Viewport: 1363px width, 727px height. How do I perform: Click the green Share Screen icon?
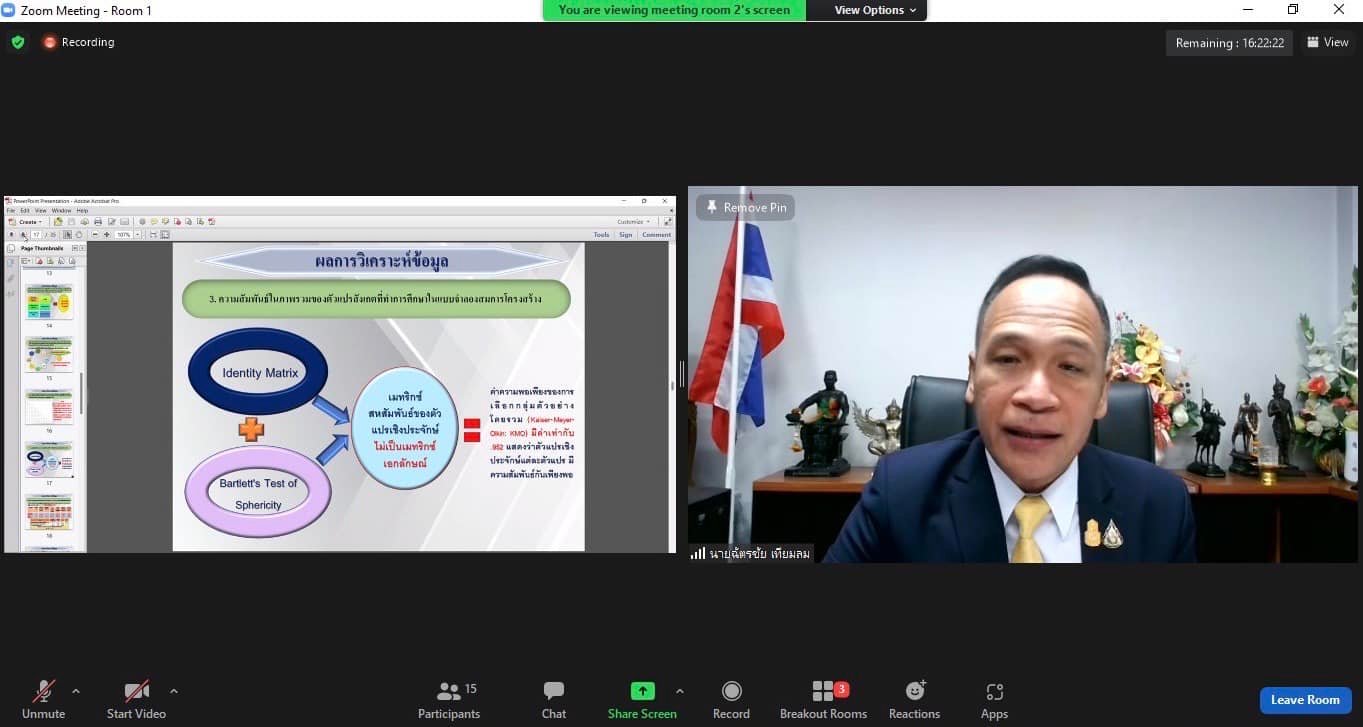click(642, 692)
